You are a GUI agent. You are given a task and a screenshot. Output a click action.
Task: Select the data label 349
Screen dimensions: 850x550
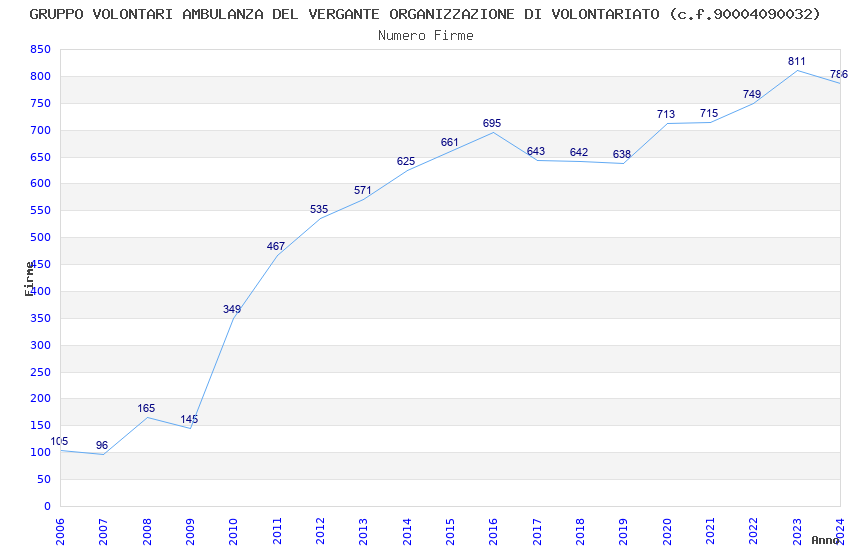point(231,309)
